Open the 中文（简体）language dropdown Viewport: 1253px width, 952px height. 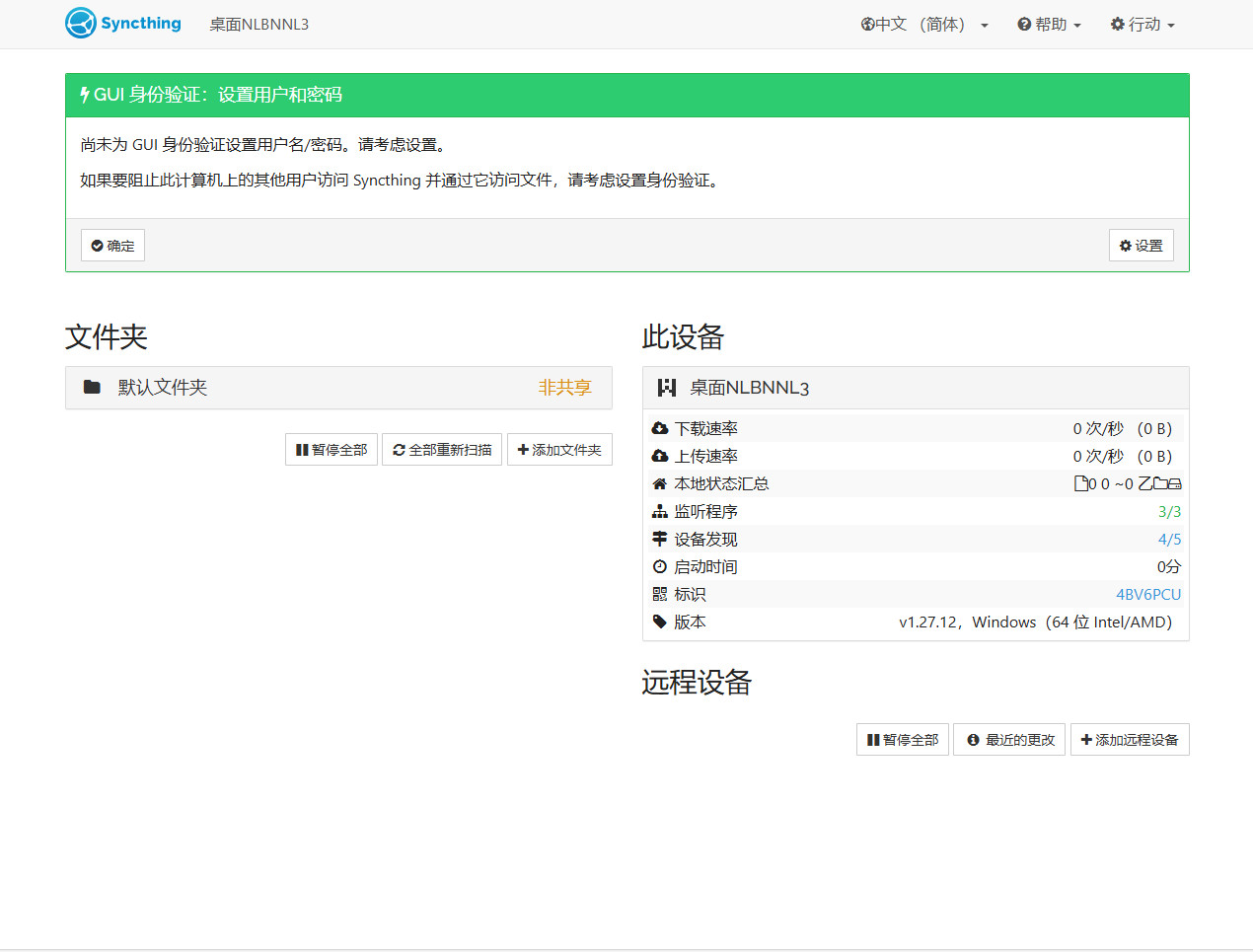pos(924,25)
